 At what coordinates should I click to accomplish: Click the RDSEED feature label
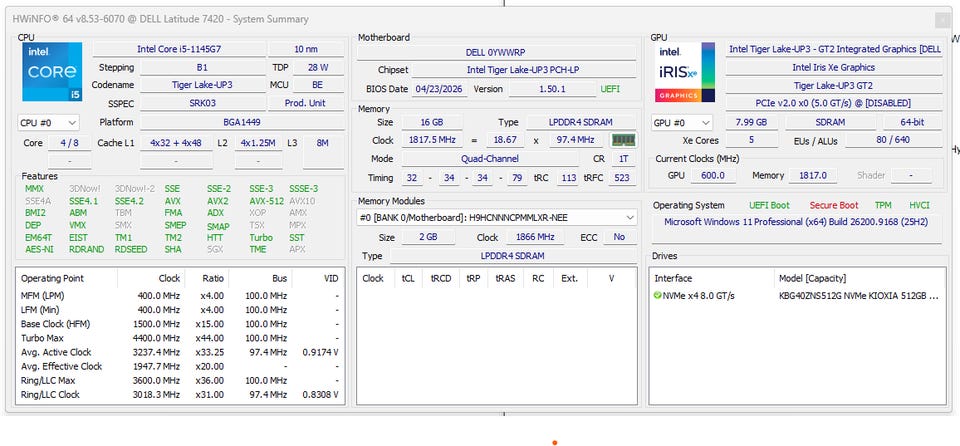(130, 249)
